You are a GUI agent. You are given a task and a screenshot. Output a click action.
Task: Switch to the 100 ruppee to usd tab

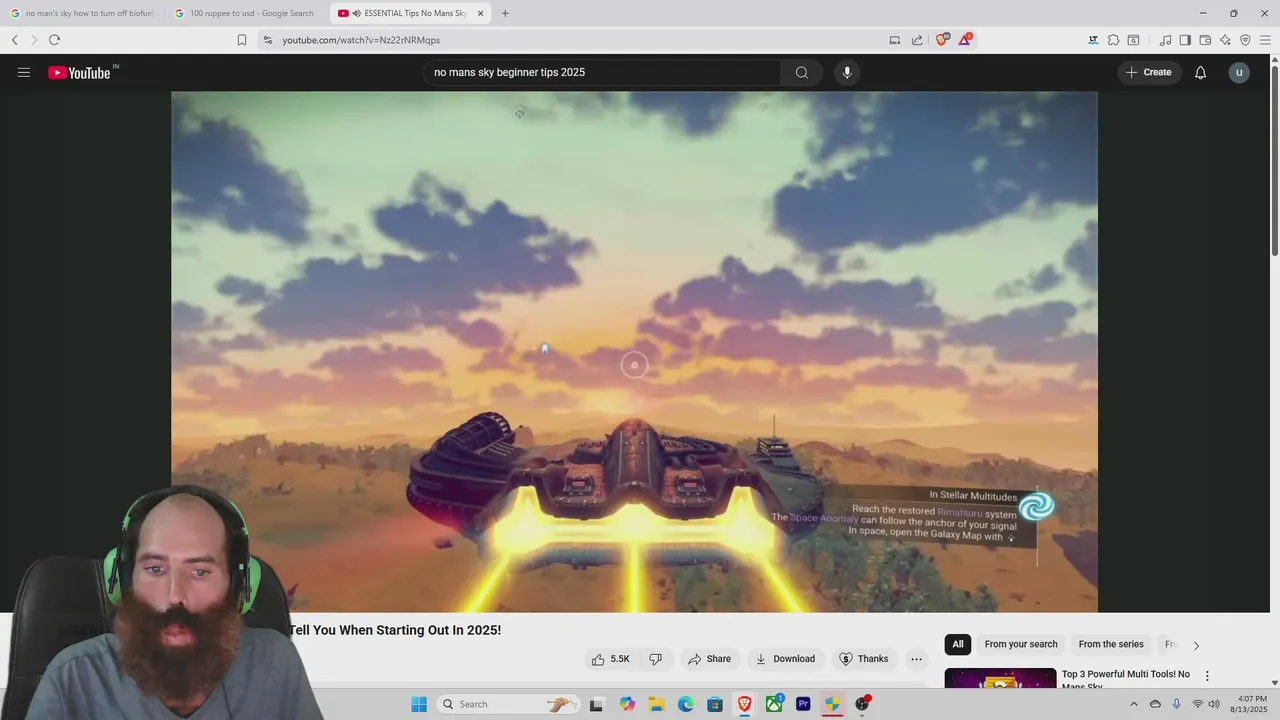[x=245, y=13]
